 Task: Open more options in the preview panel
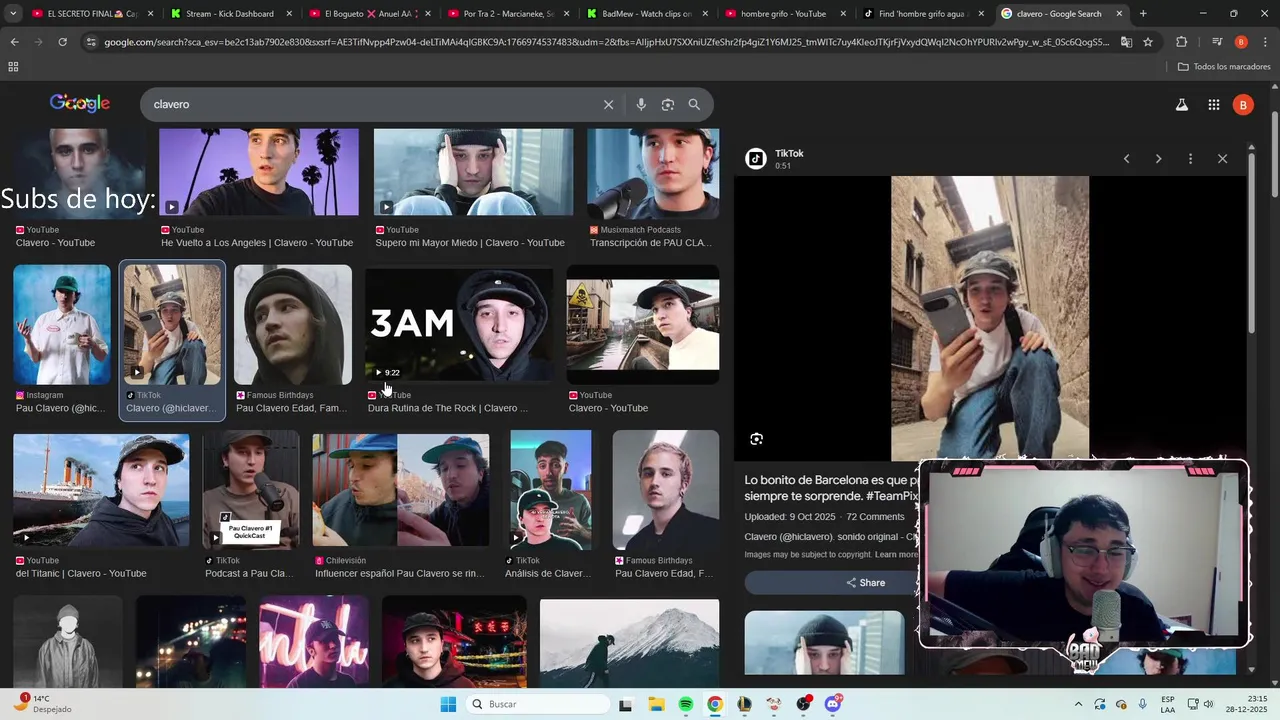[1190, 159]
